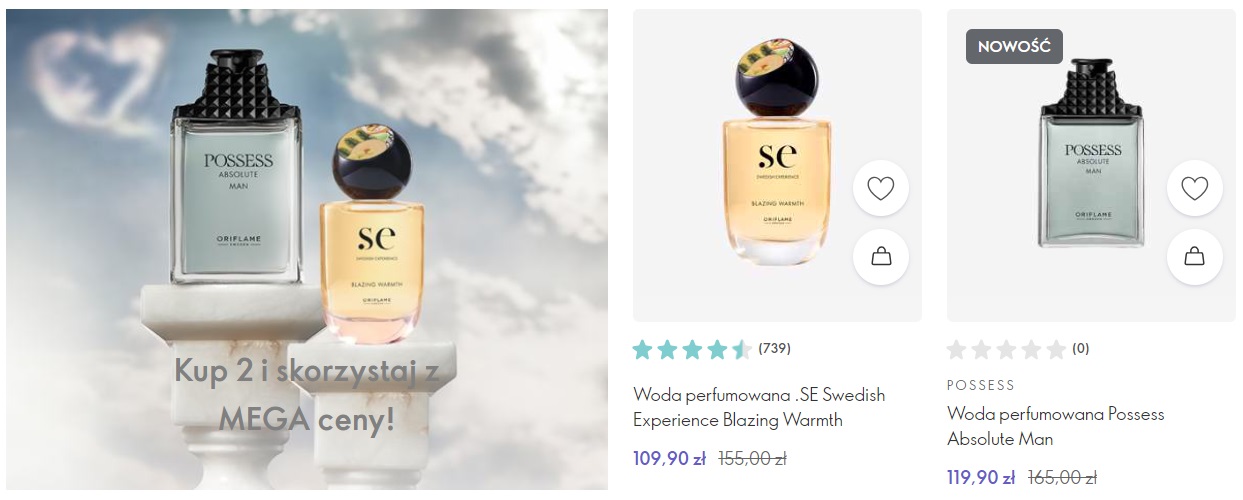This screenshot has width=1243, height=500.
Task: Favorite the Possess Absolute Man perfume
Action: (1194, 188)
